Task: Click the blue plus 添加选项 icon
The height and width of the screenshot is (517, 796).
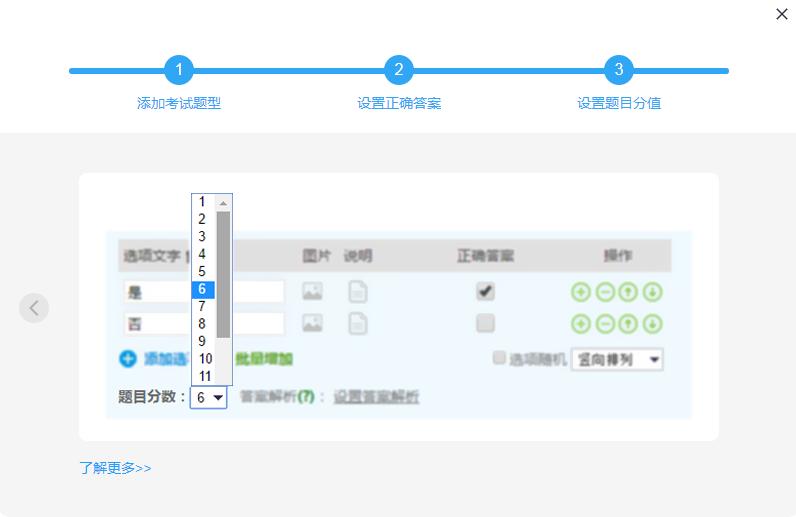Action: coord(128,359)
